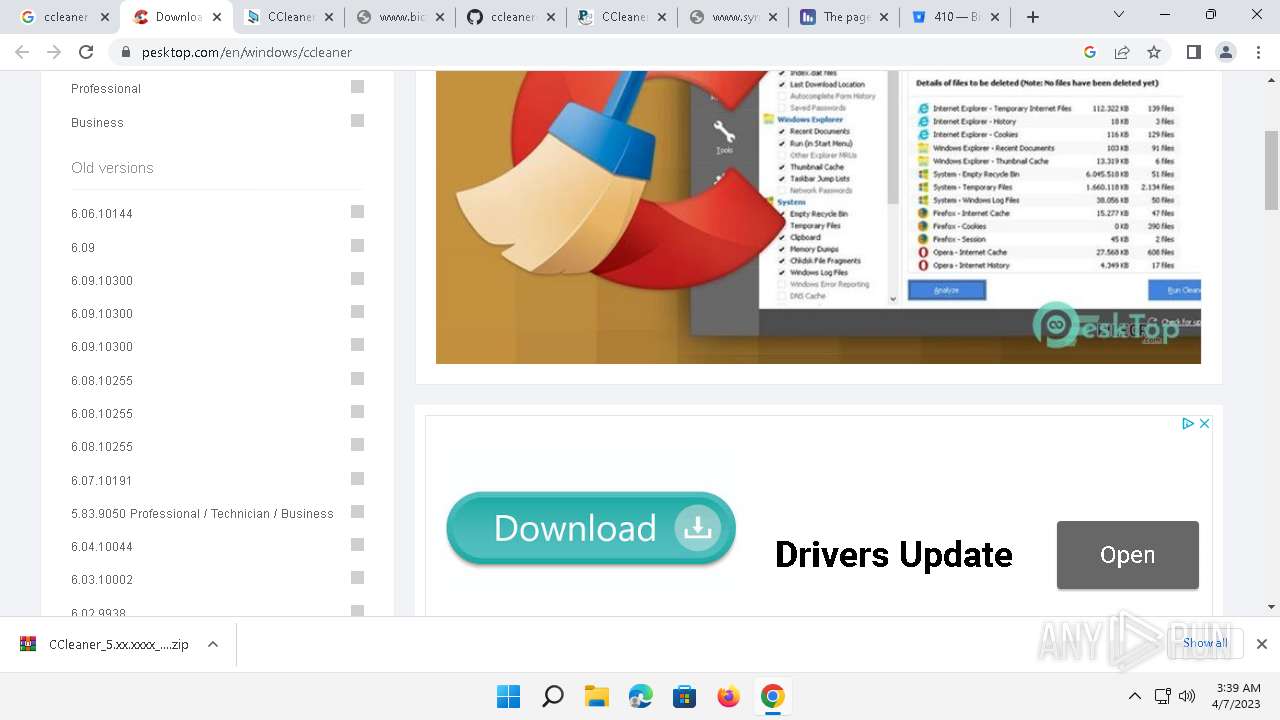
Task: Click the page vertical scrollbar thumb
Action: pos(1271,171)
